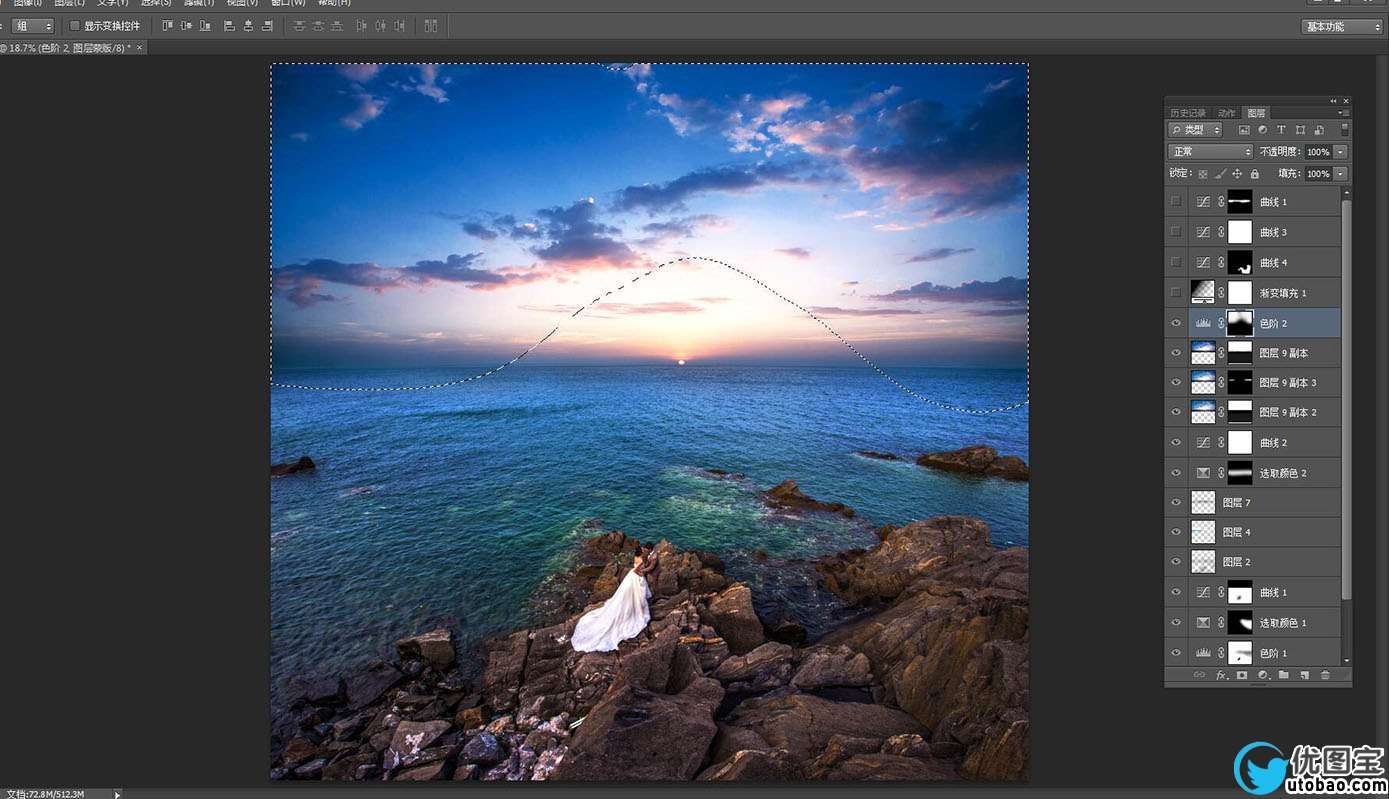Switch to the 动作 tab
The width and height of the screenshot is (1389, 799).
point(1227,113)
